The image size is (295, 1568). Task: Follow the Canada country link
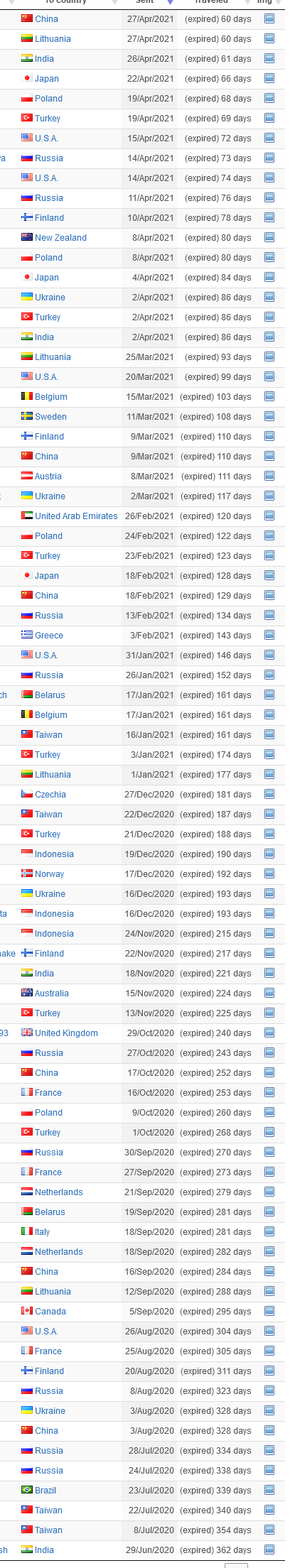50,1312
